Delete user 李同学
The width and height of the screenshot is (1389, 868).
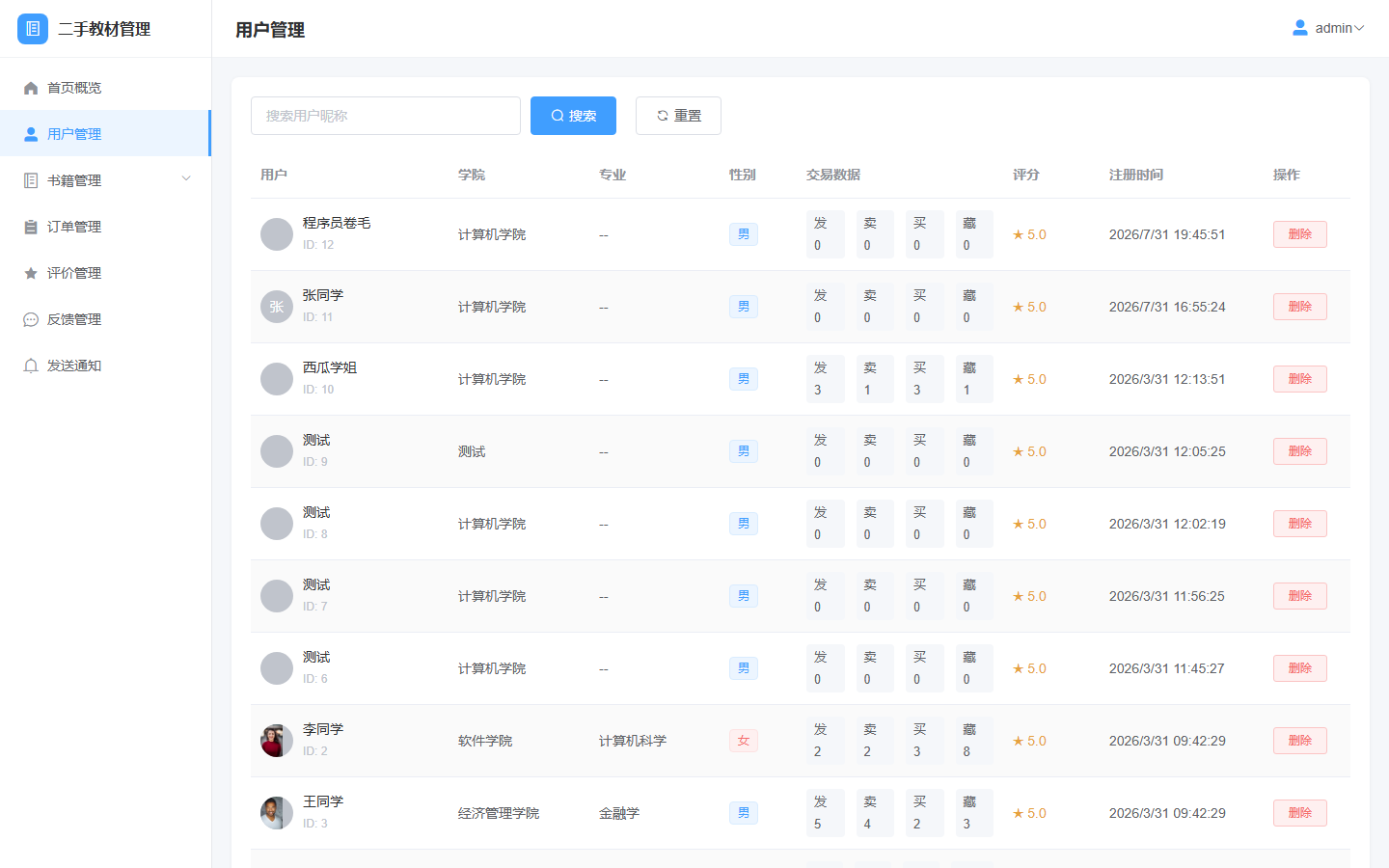(x=1299, y=741)
